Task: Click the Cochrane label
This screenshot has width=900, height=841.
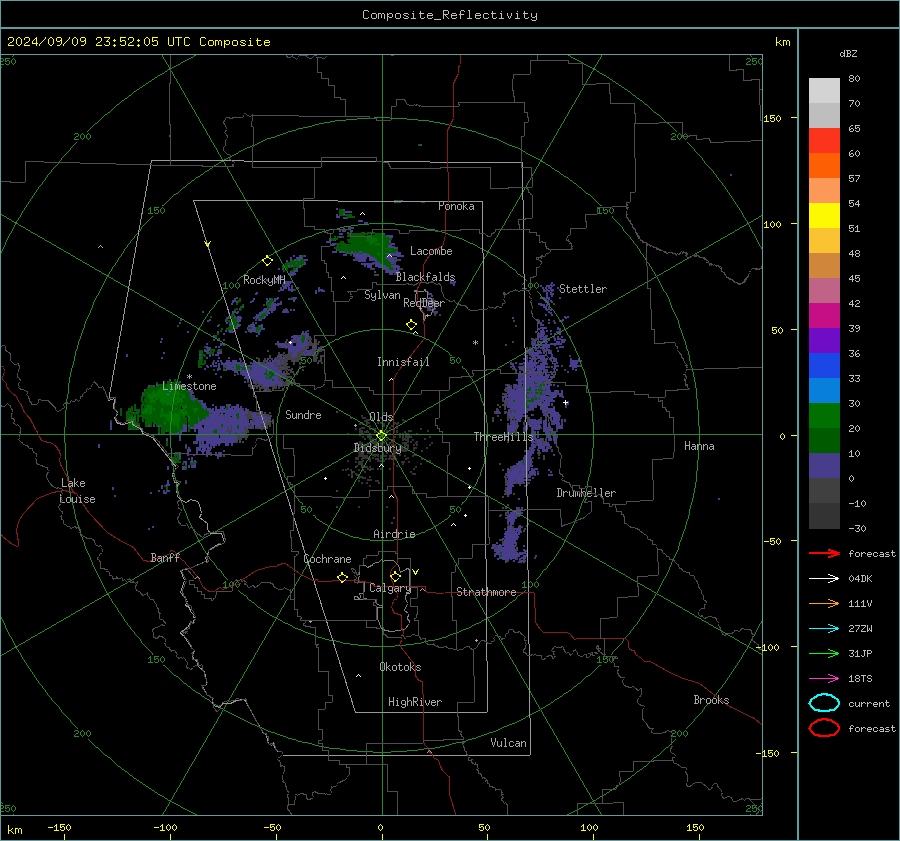Action: 327,559
